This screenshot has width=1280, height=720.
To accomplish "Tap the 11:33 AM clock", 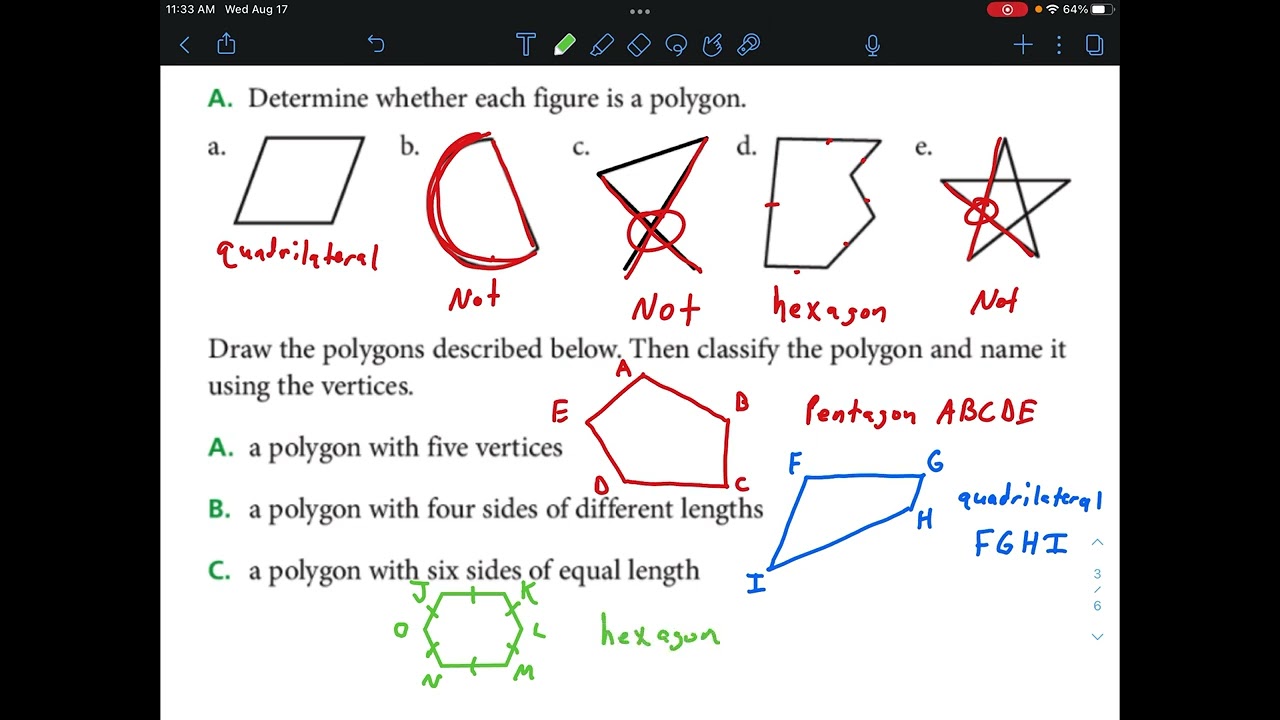I will click(x=190, y=9).
